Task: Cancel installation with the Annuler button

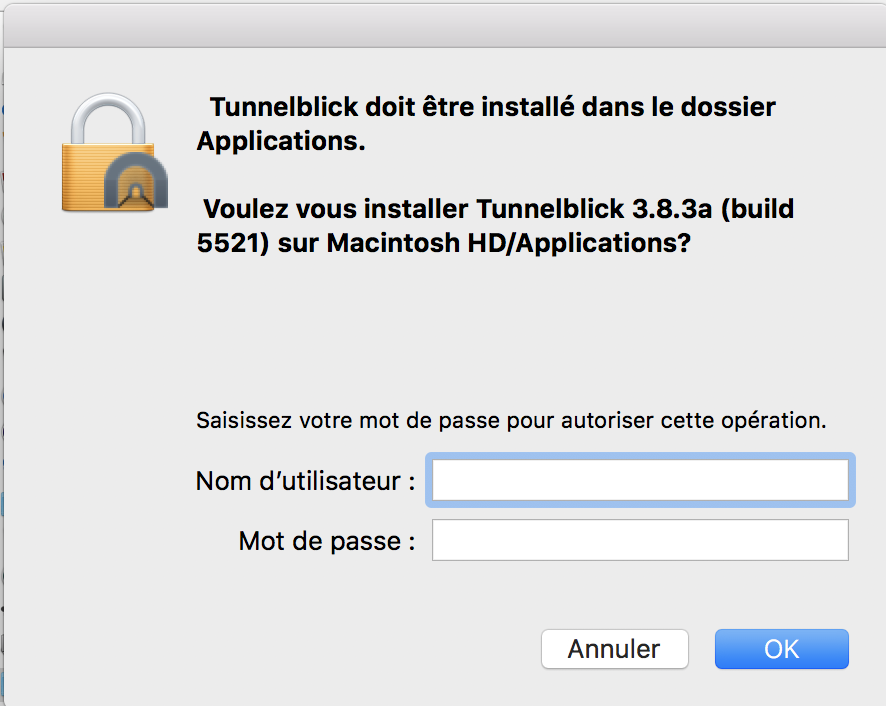Action: point(615,649)
